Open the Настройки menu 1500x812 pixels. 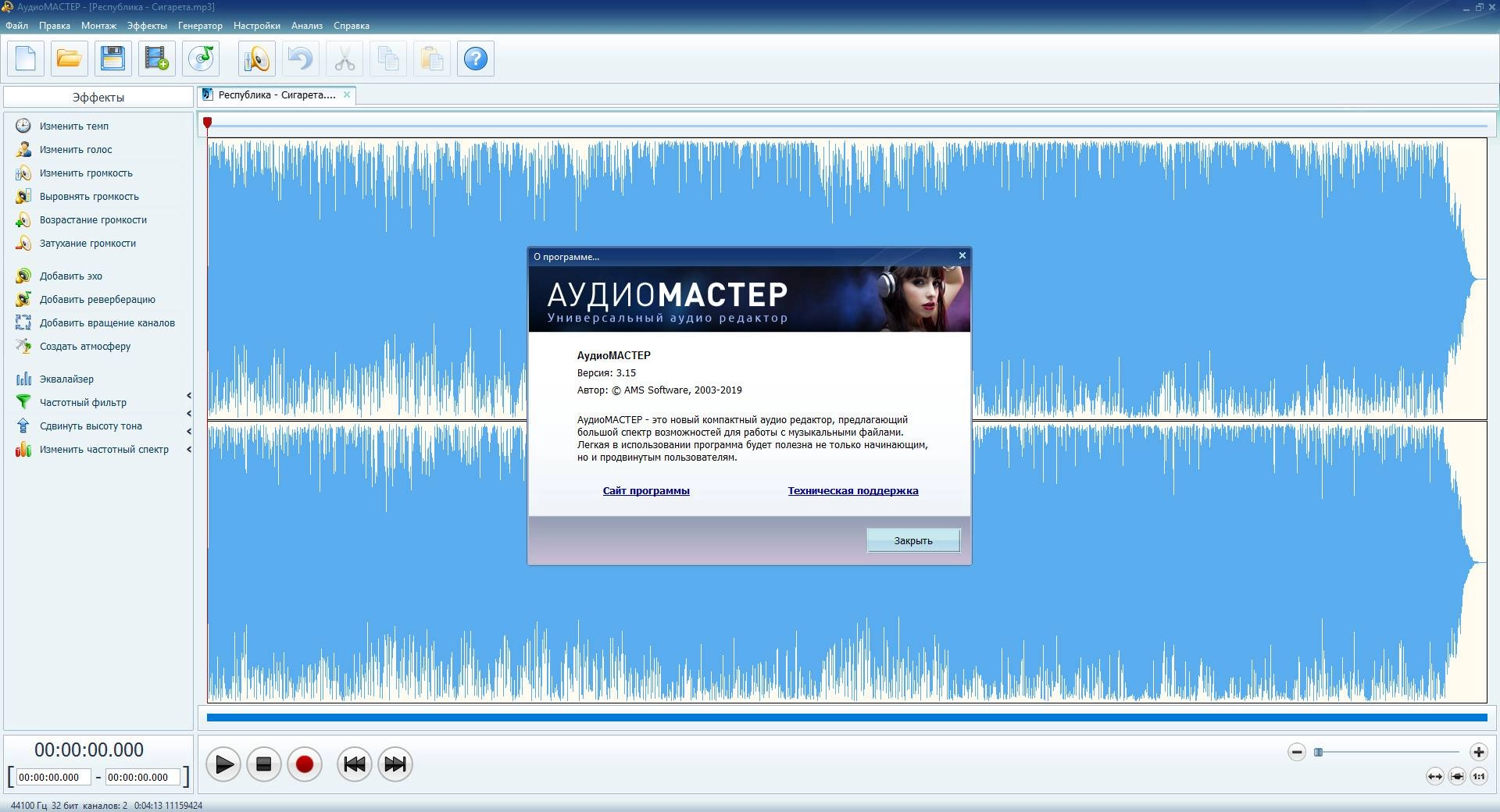point(256,26)
